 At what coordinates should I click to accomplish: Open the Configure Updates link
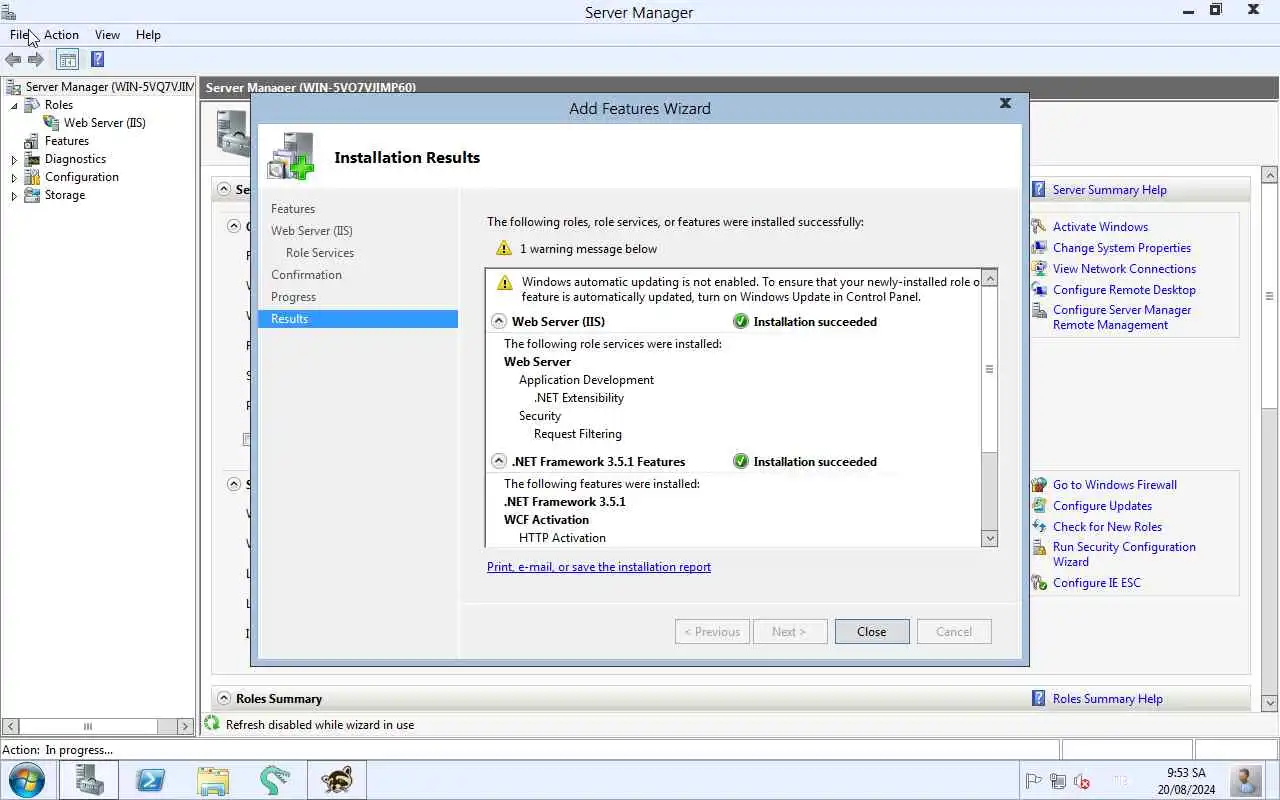(x=1102, y=506)
